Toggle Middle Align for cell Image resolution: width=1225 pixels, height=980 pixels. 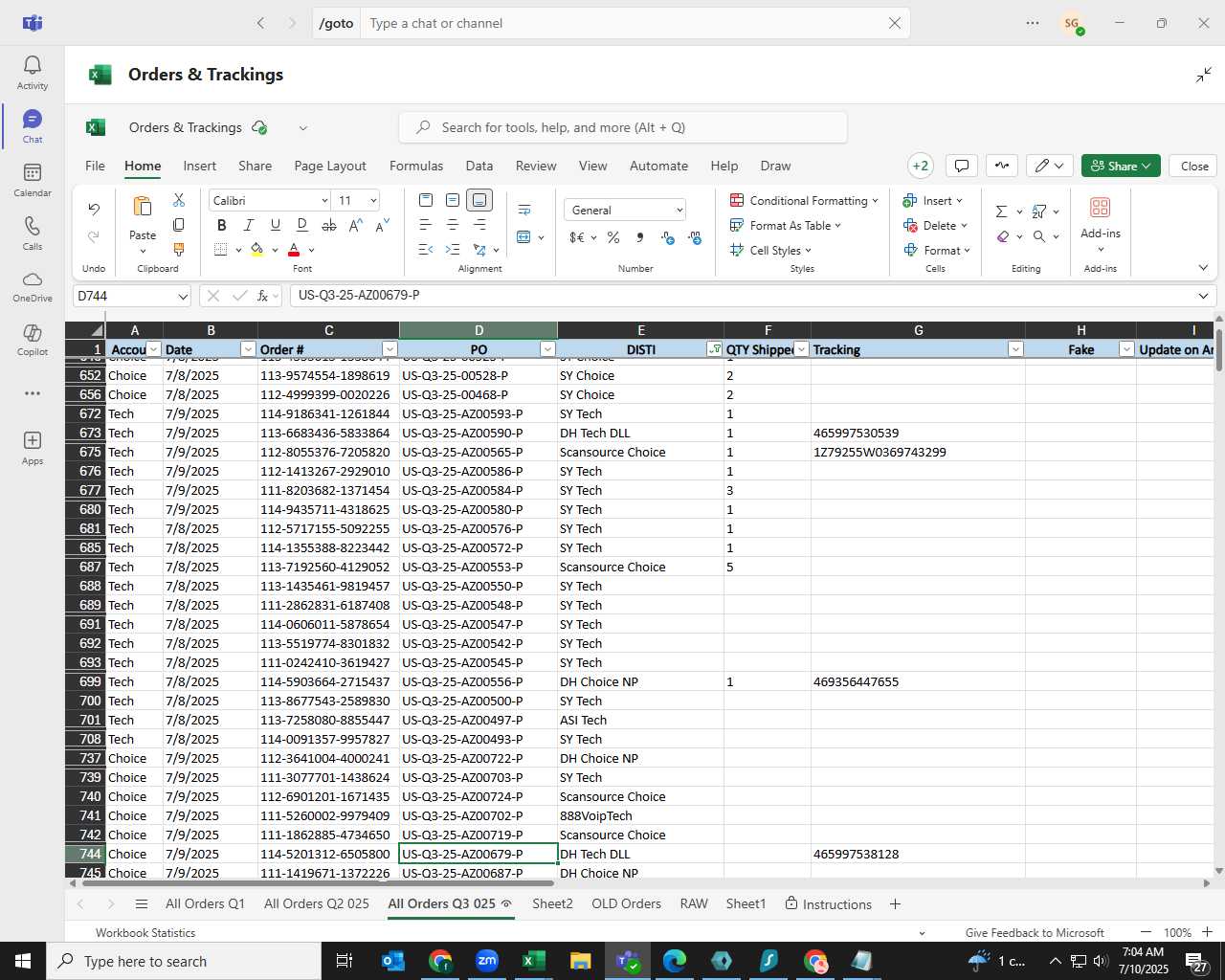point(453,200)
